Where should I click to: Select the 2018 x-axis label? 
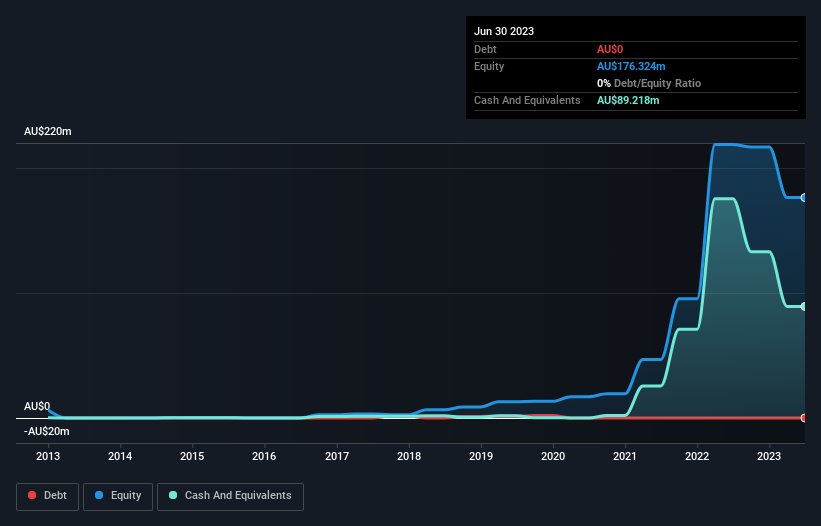(409, 456)
